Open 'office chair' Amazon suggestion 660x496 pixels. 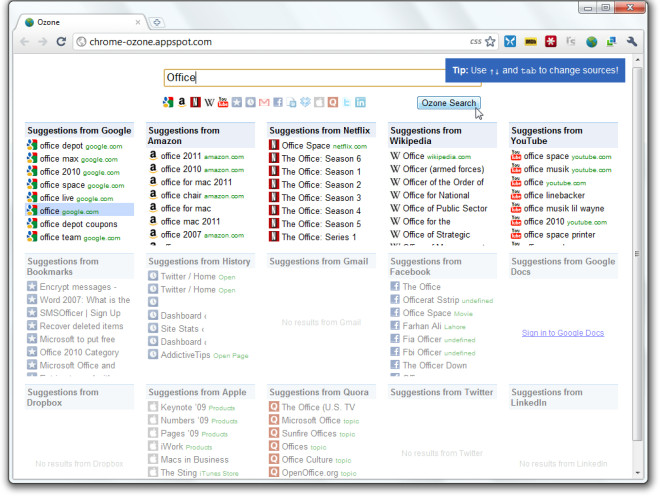201,195
